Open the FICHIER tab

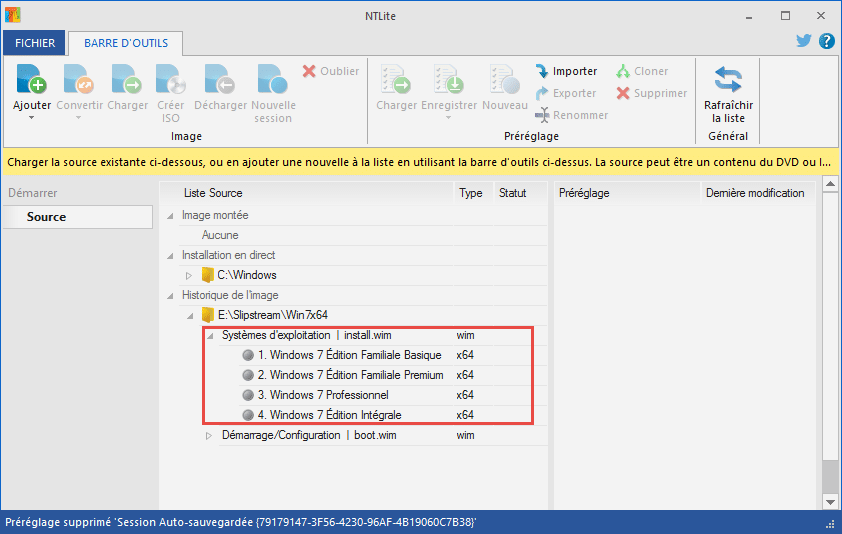[35, 43]
